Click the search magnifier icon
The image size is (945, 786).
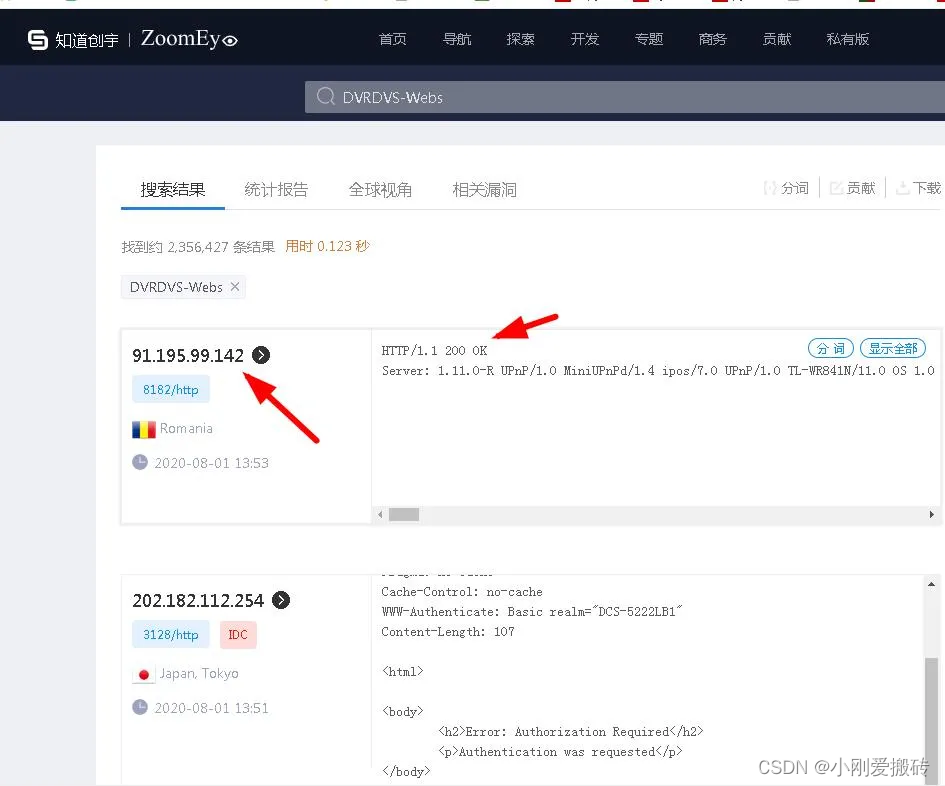coord(325,96)
